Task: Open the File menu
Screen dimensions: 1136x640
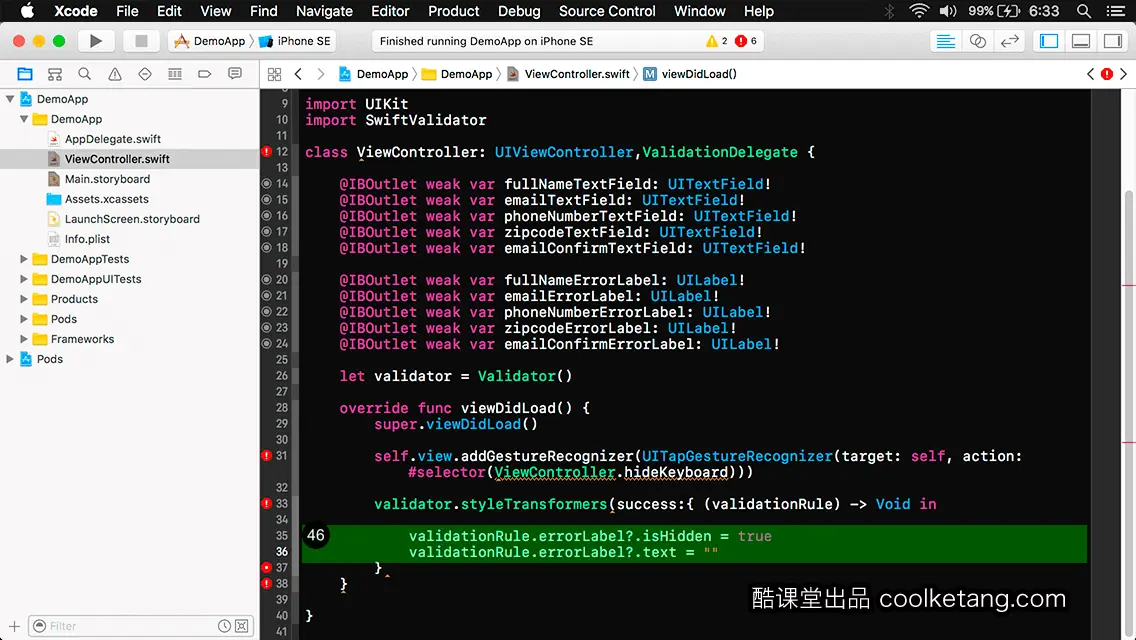Action: coord(127,11)
